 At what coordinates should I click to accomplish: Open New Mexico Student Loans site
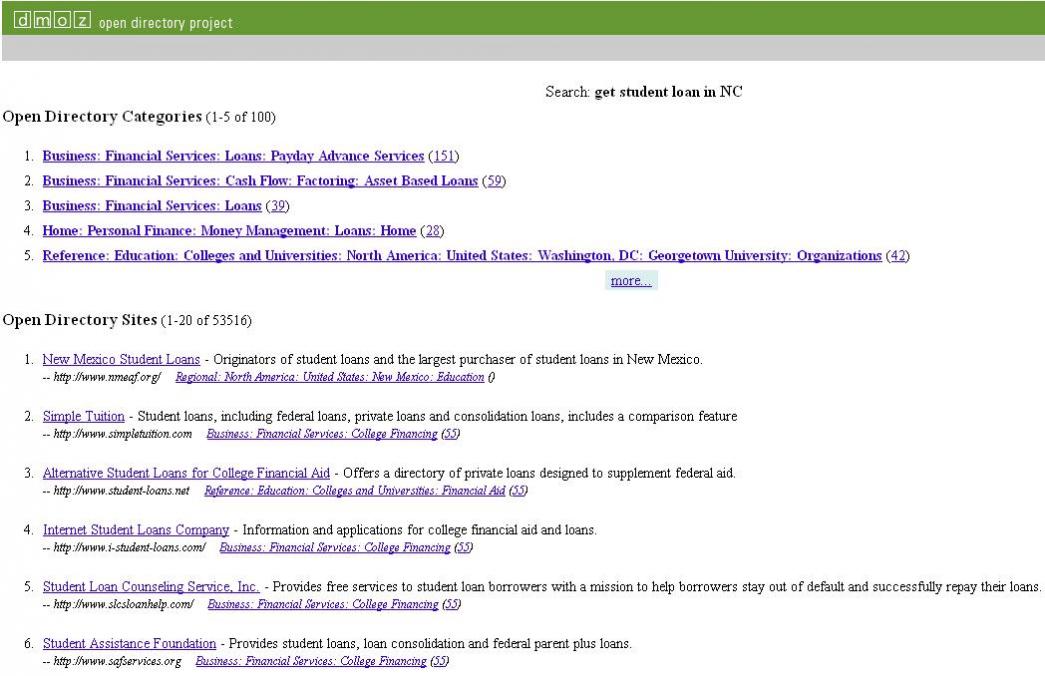coord(121,359)
